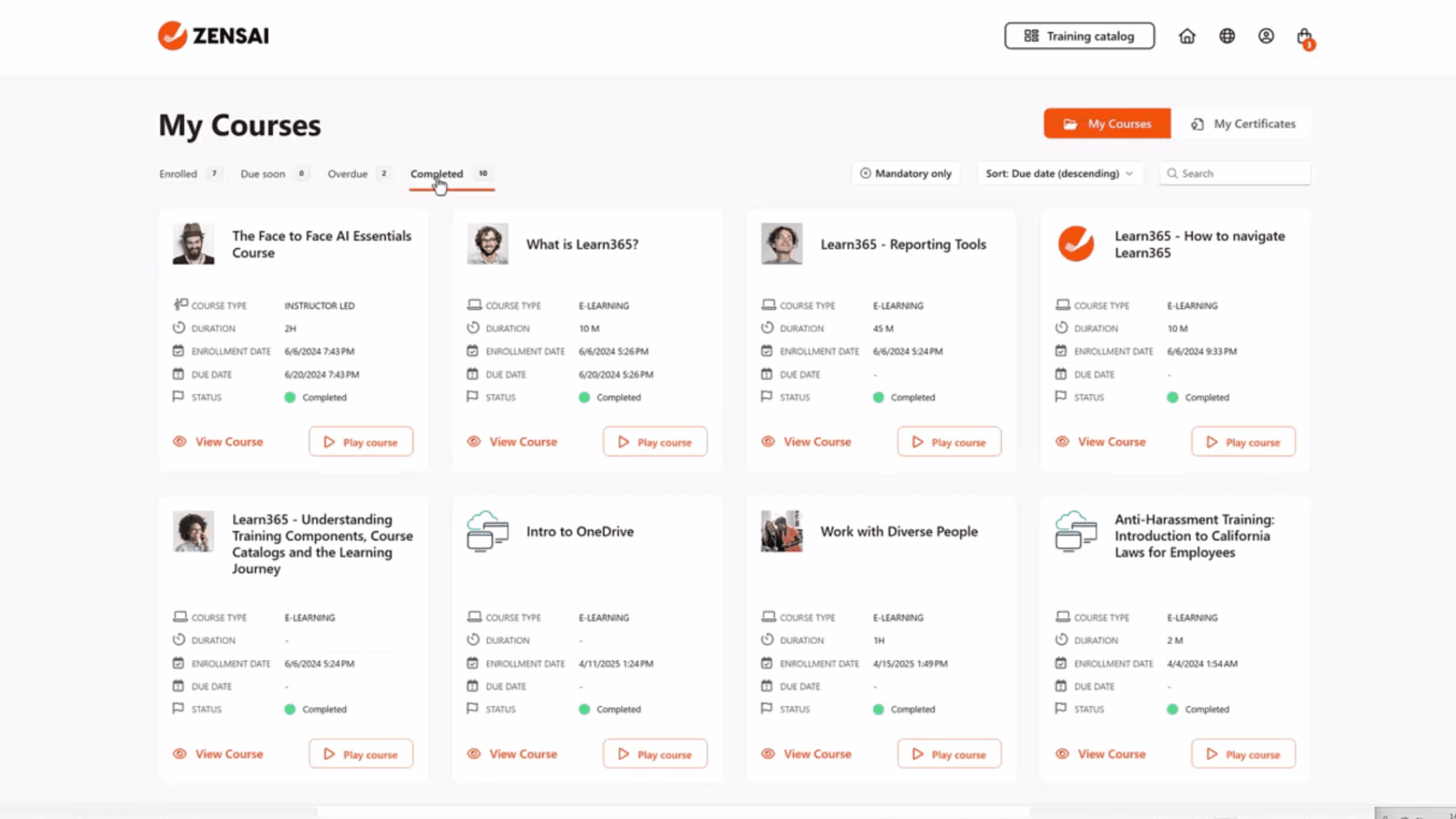Go to the home page icon
The height and width of the screenshot is (819, 1456).
[x=1187, y=36]
